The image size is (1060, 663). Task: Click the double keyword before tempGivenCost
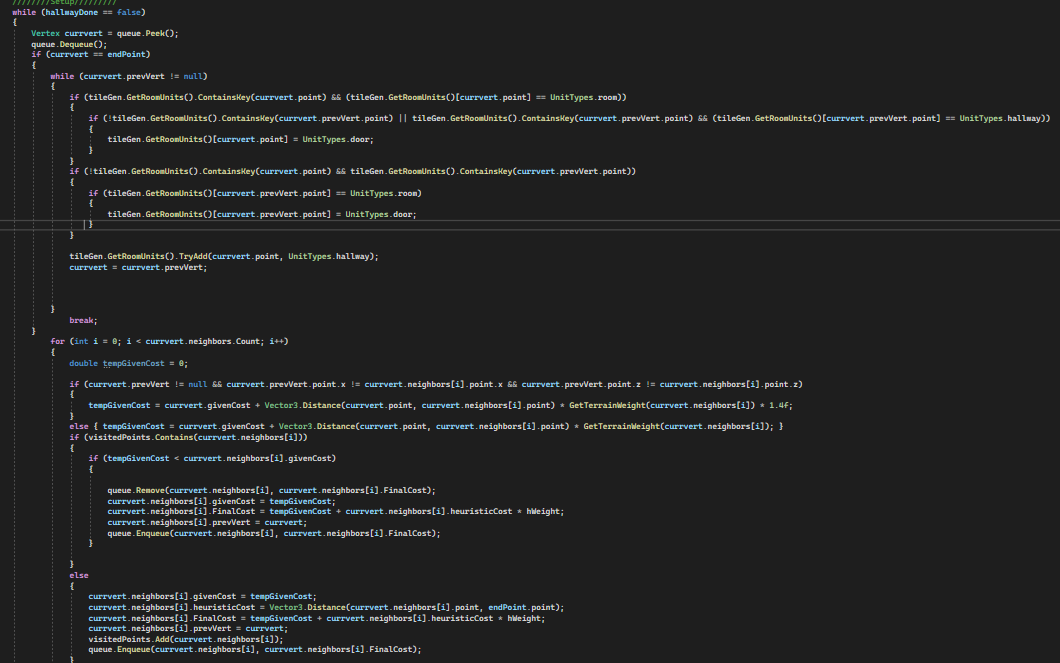83,363
